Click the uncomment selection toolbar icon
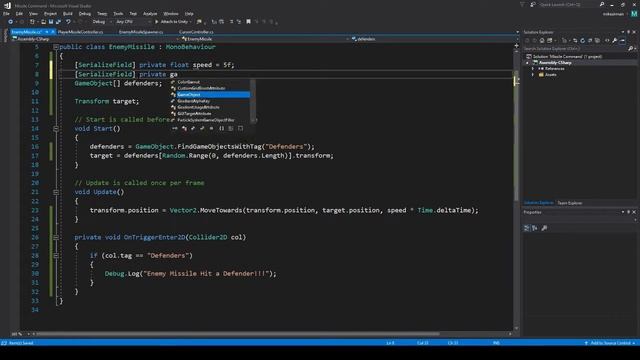The height and width of the screenshot is (360, 640). tap(239, 22)
